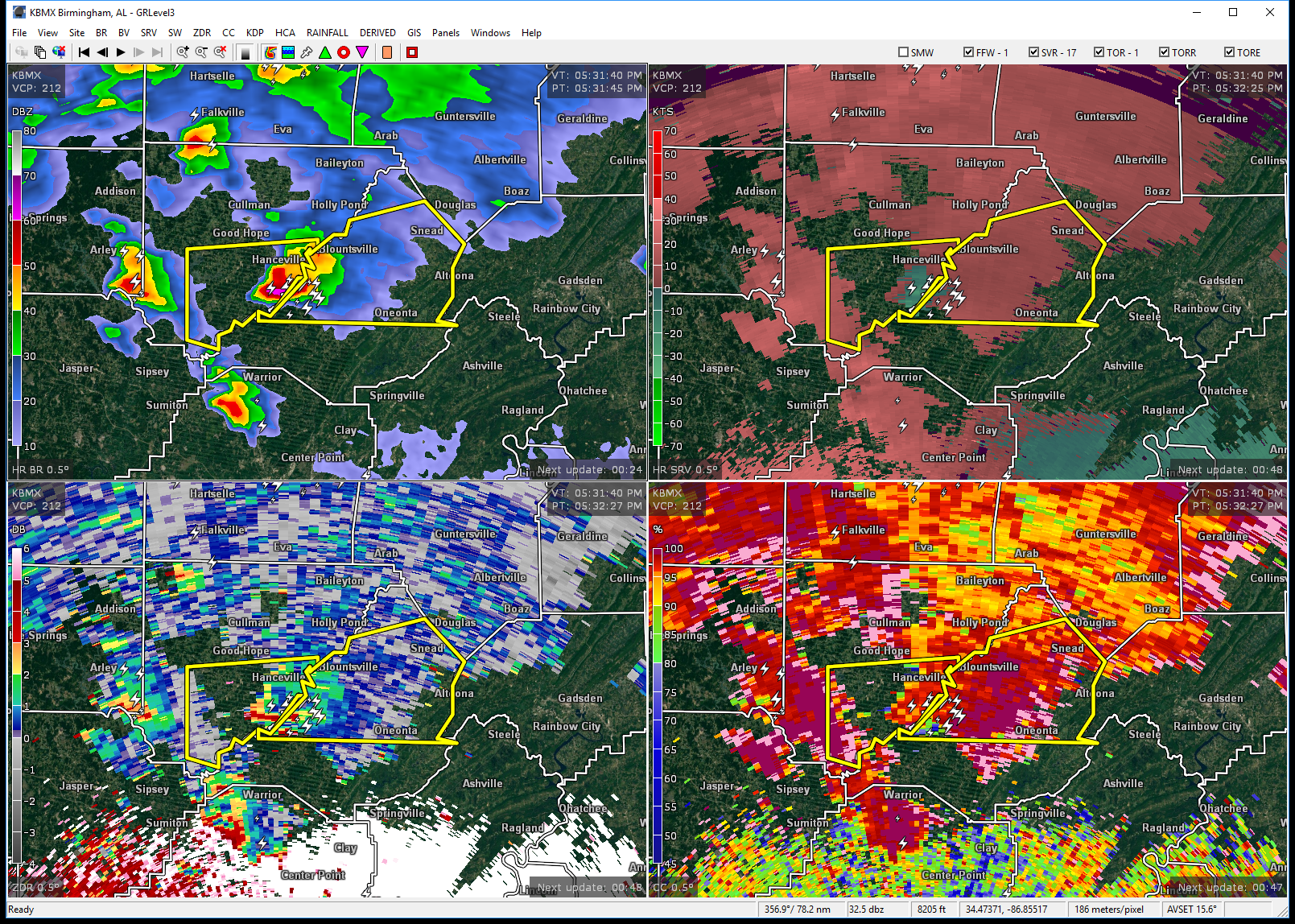Select the CC product menu

tap(229, 33)
